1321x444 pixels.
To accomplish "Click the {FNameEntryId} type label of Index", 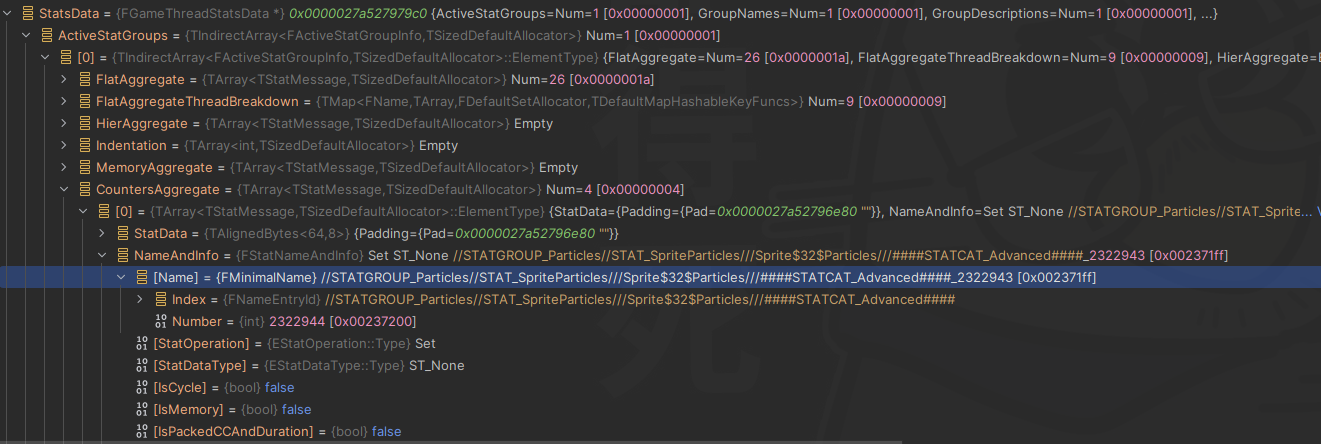I will (277, 300).
